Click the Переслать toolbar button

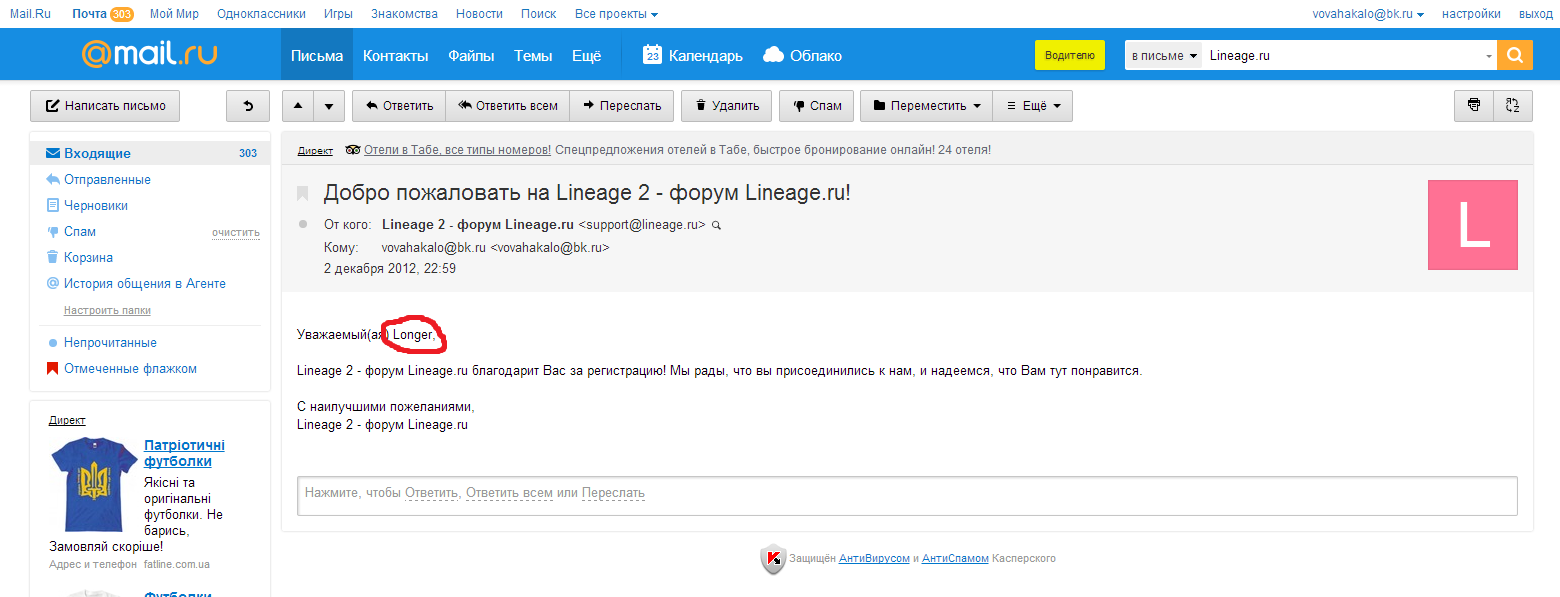[622, 106]
